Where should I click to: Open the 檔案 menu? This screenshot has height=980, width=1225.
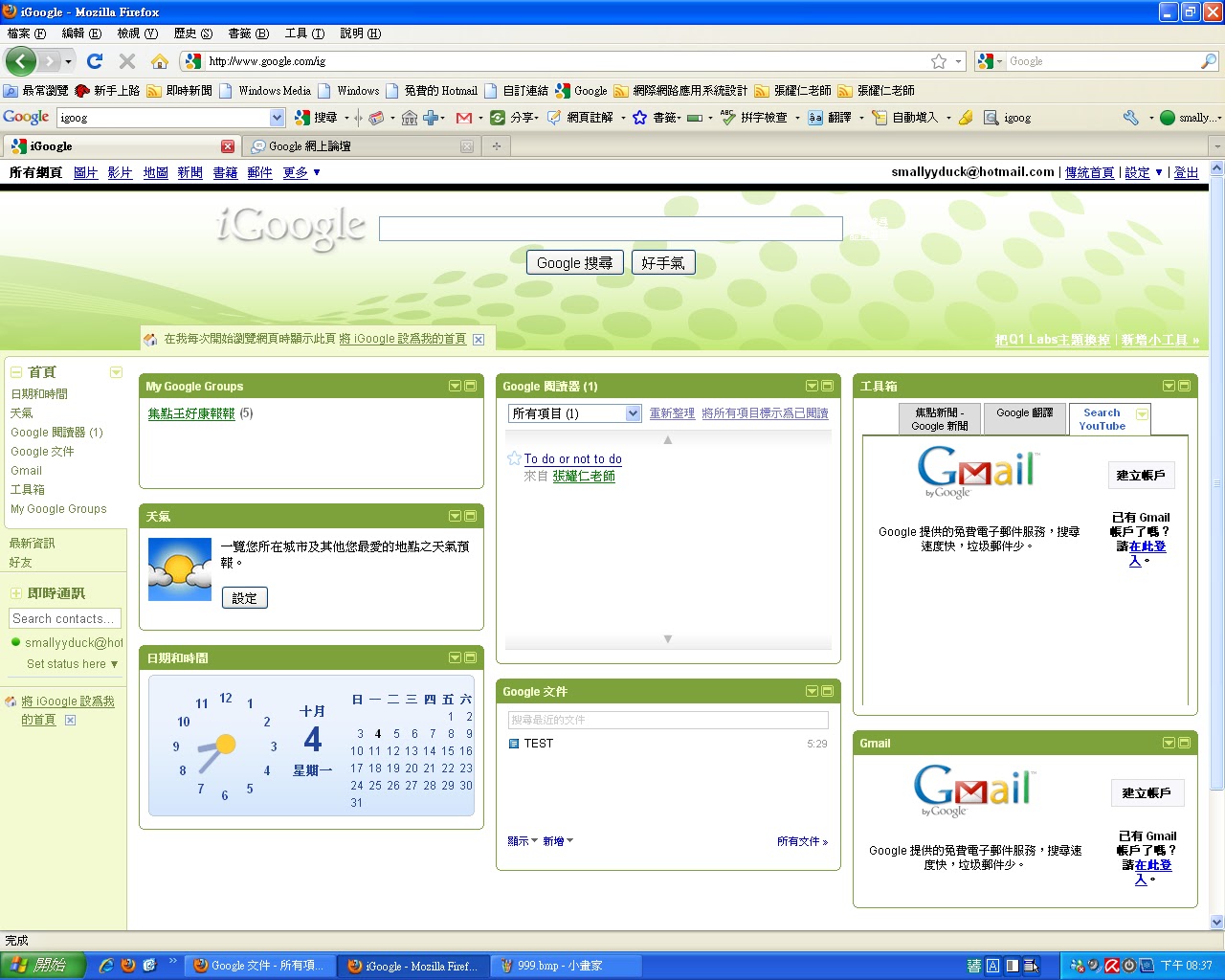click(26, 33)
